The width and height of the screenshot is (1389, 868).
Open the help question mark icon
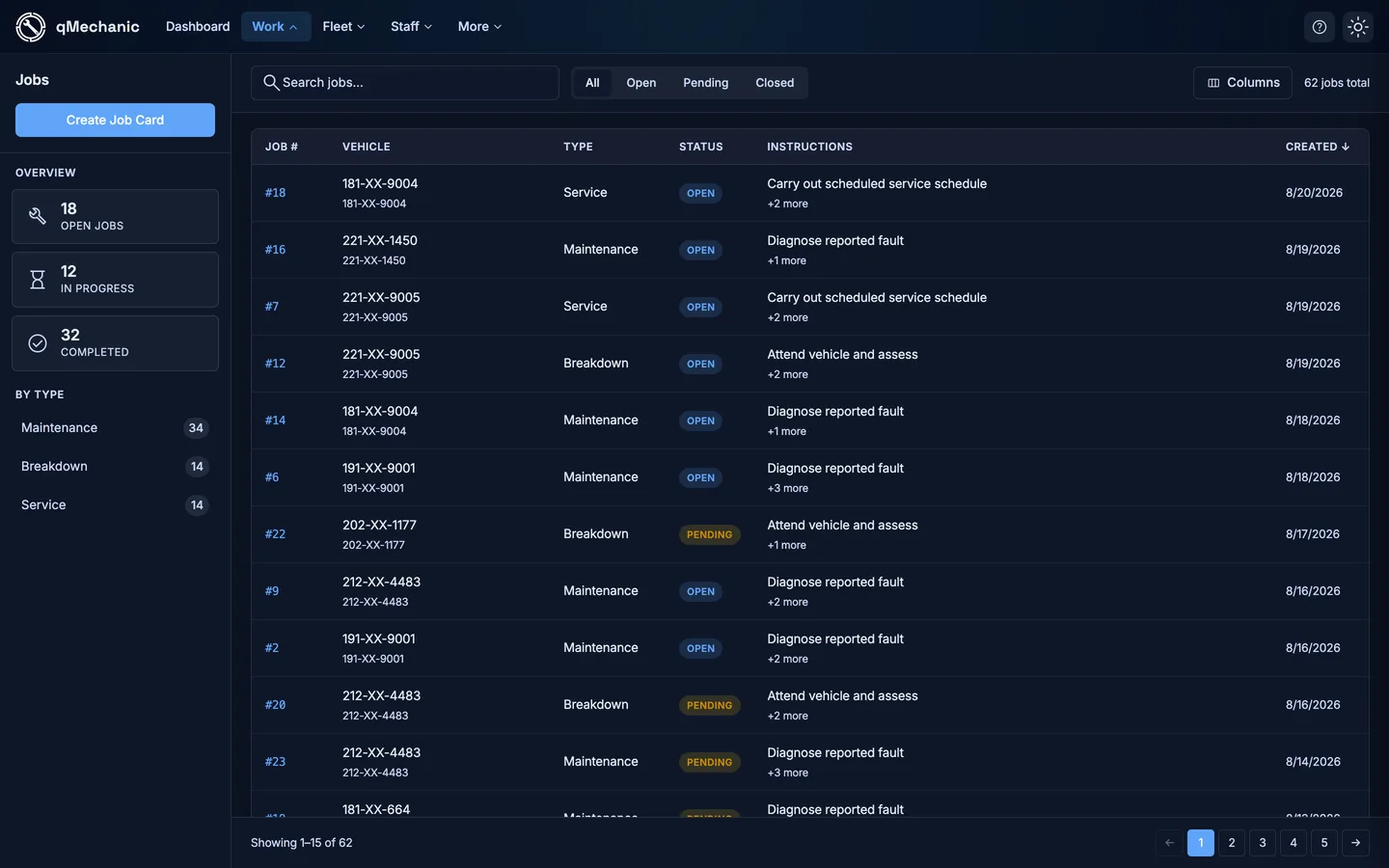click(1320, 27)
